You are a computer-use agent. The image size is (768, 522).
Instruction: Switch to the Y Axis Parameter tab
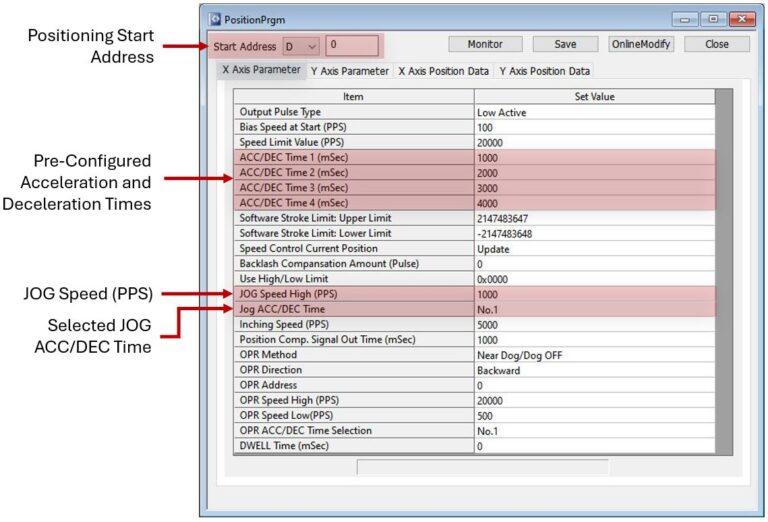(350, 71)
